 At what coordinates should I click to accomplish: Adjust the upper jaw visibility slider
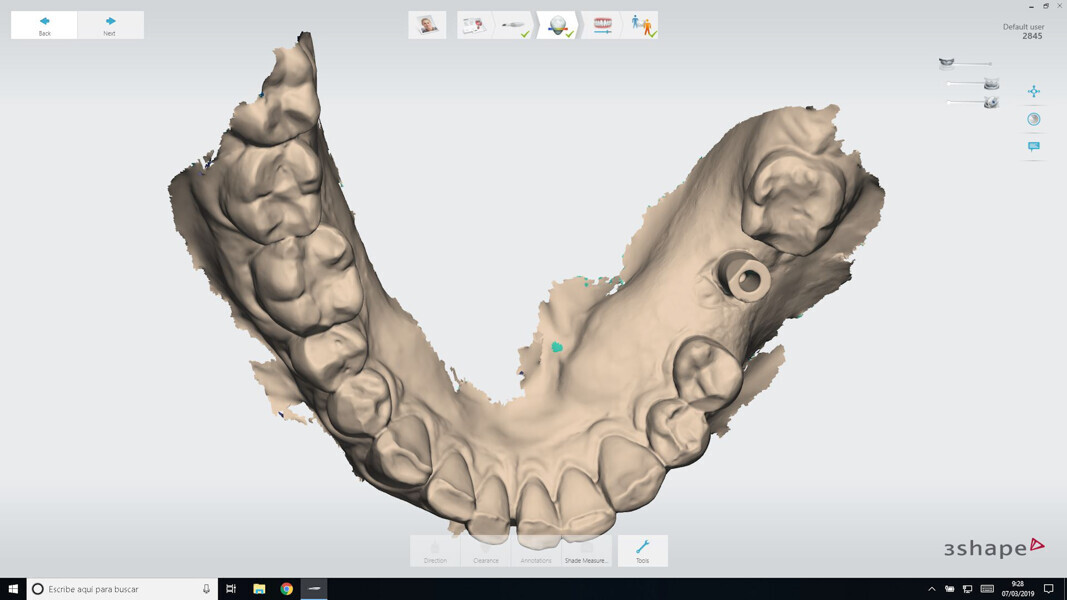click(x=965, y=64)
